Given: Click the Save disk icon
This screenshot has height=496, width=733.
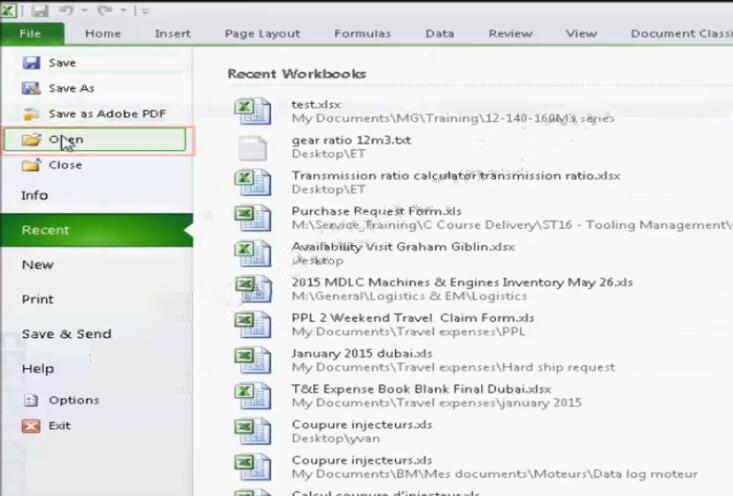Looking at the screenshot, I should pos(31,63).
